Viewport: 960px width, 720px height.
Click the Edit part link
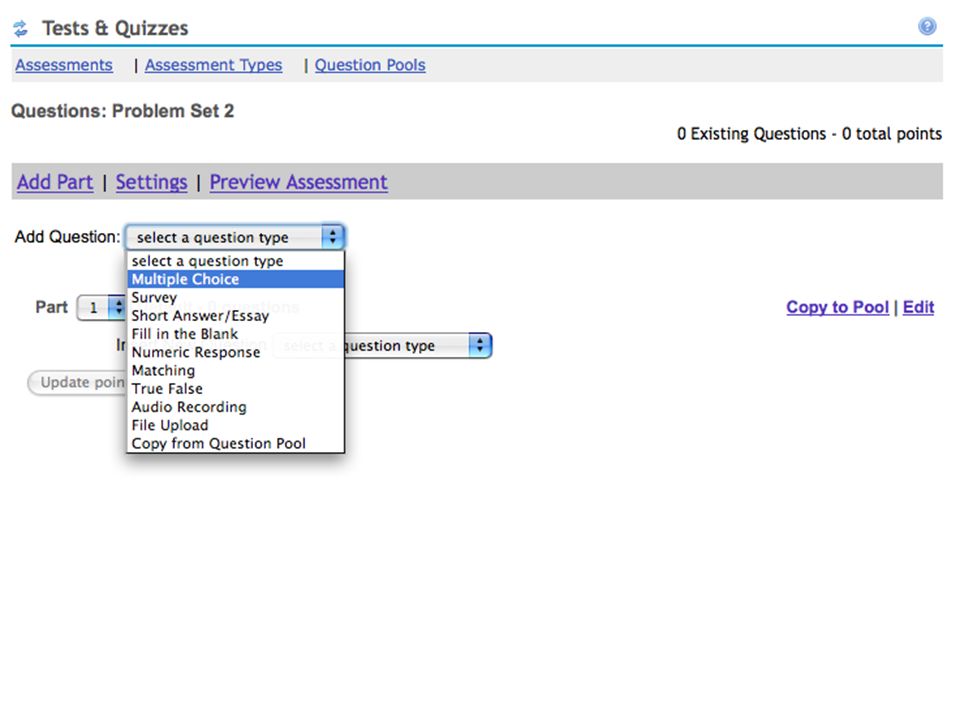click(918, 307)
